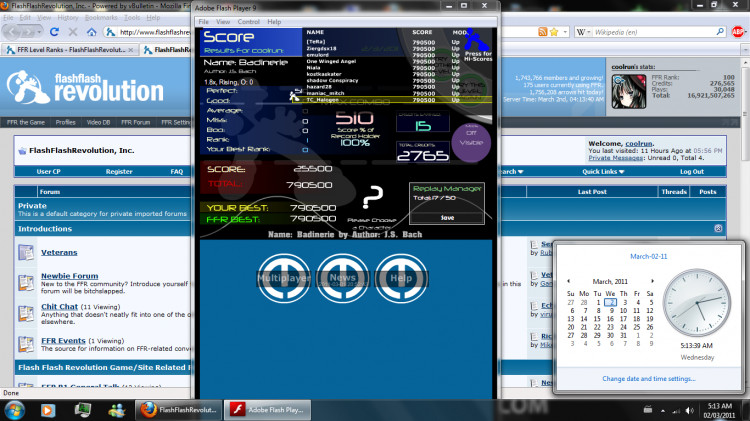This screenshot has height=421, width=750.
Task: Open Video DB nav item
Action: pos(99,122)
